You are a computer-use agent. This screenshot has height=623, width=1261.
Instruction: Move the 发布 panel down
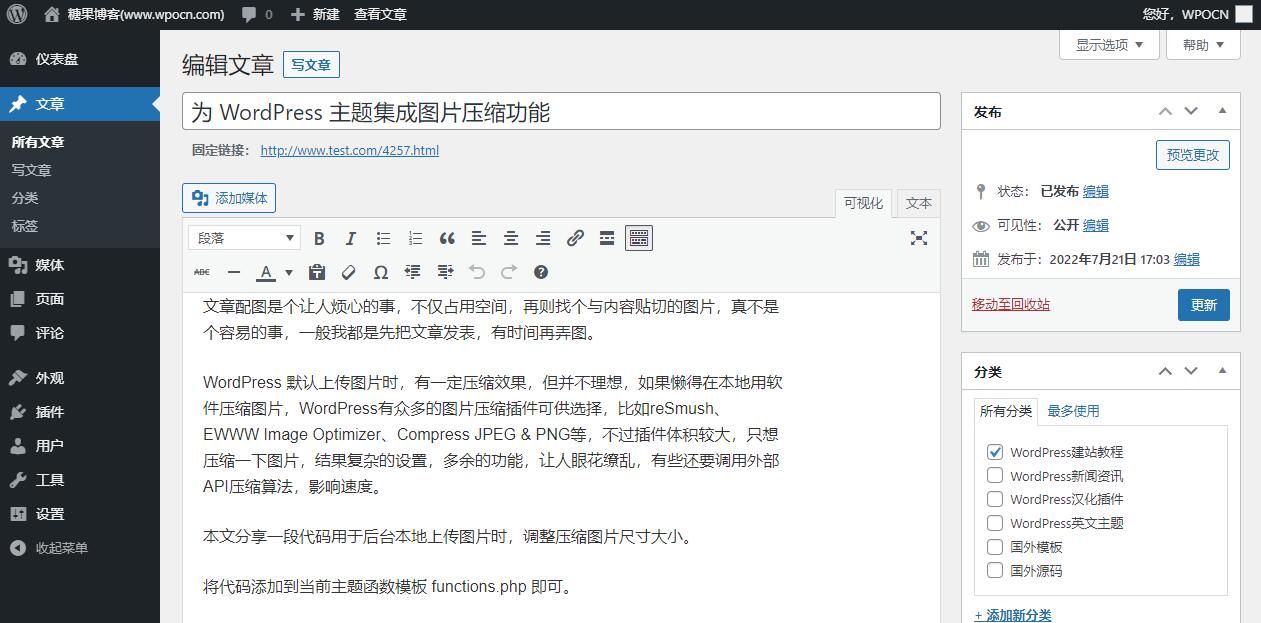point(1191,111)
